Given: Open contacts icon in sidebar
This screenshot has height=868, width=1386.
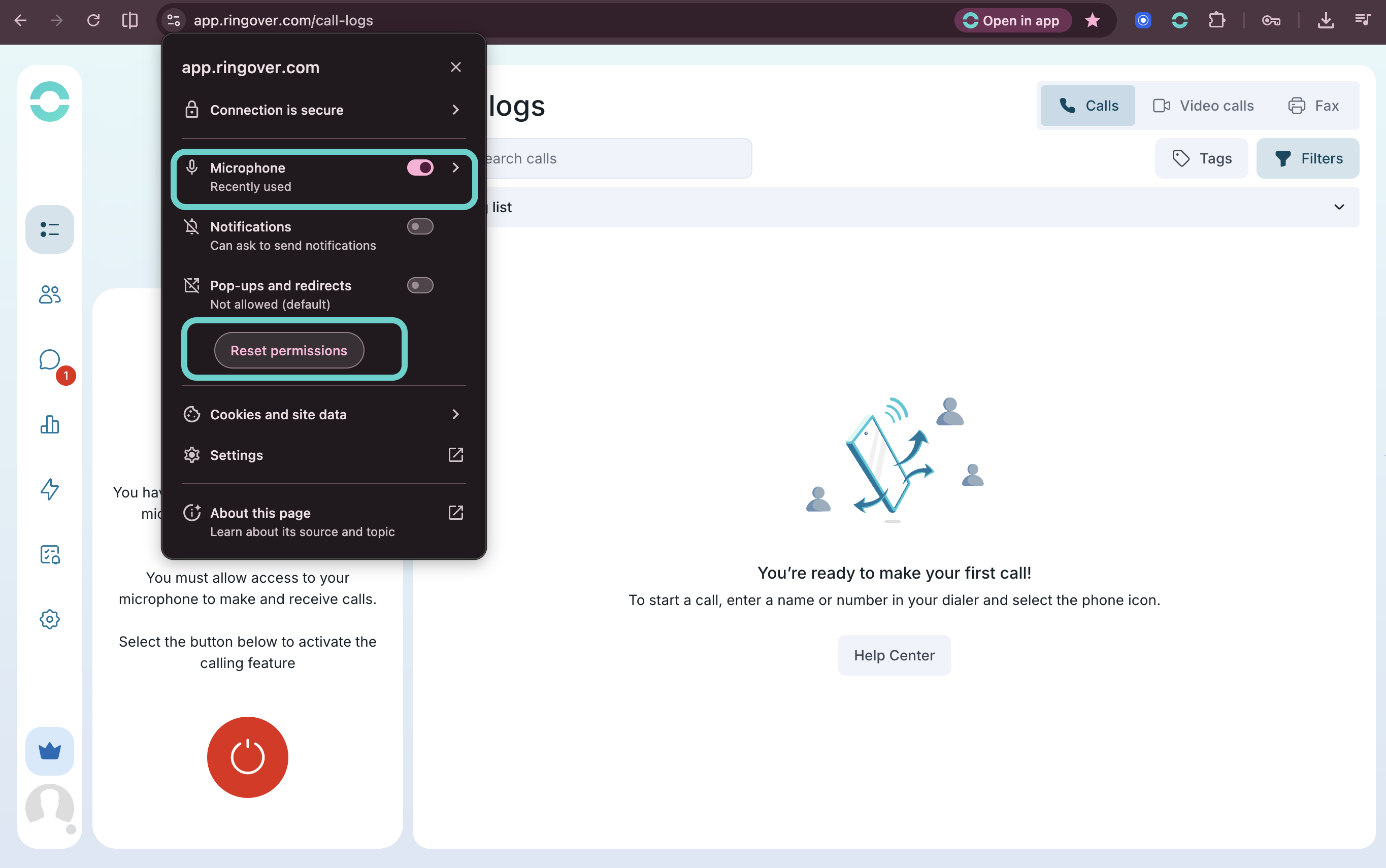Looking at the screenshot, I should click(x=50, y=294).
